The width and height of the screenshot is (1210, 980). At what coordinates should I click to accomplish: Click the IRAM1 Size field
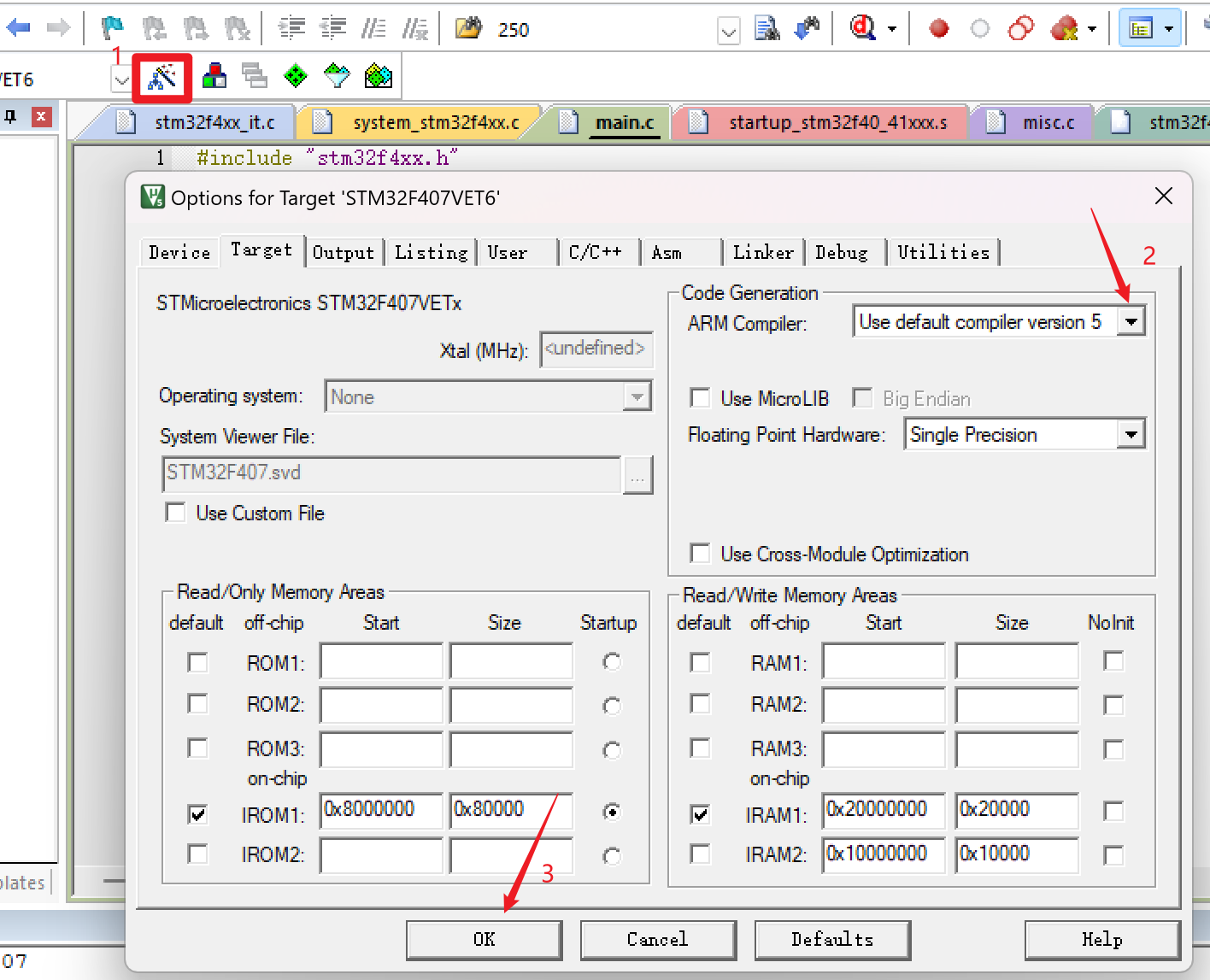tap(1017, 810)
